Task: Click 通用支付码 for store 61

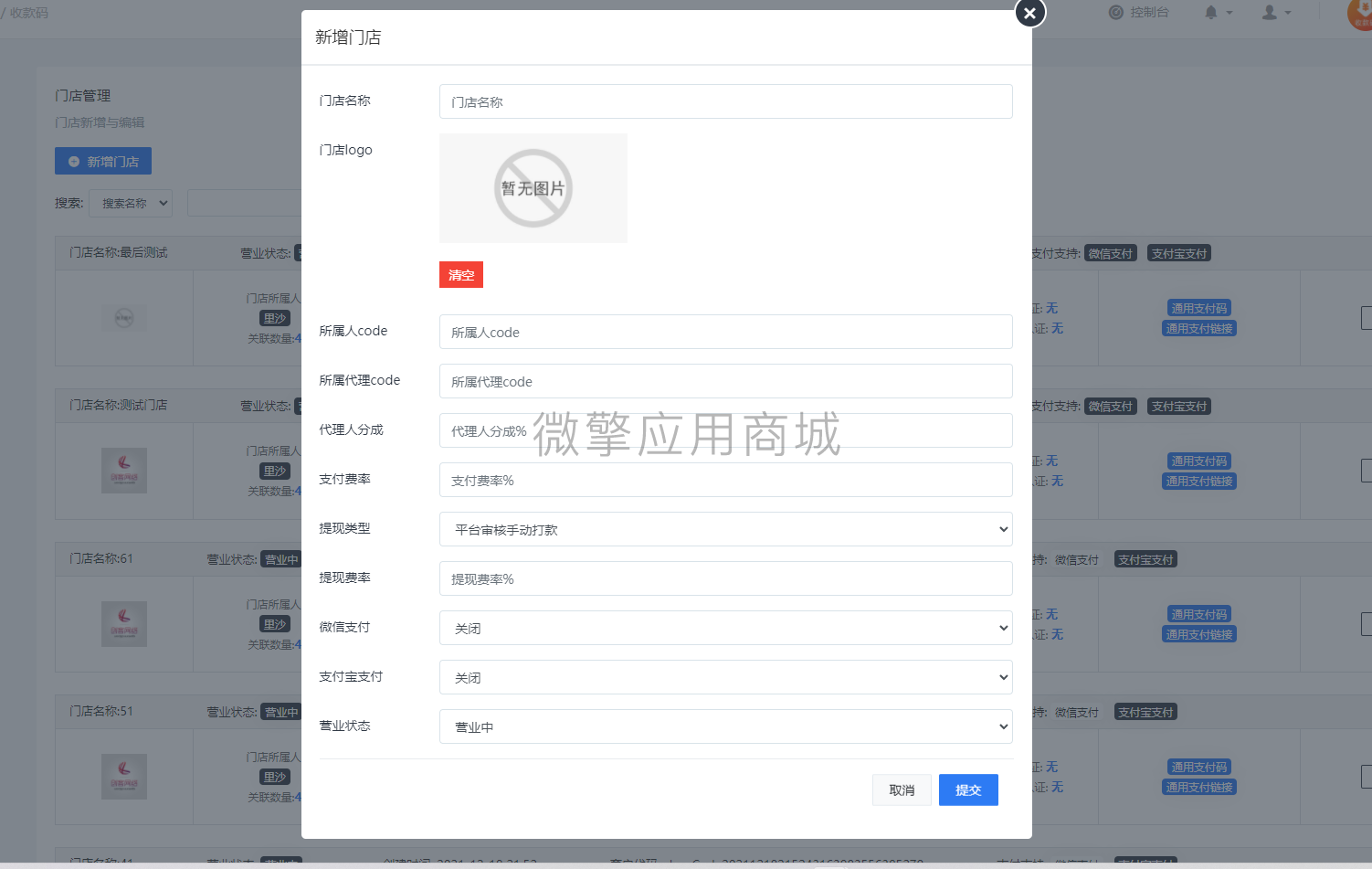Action: click(x=1199, y=614)
